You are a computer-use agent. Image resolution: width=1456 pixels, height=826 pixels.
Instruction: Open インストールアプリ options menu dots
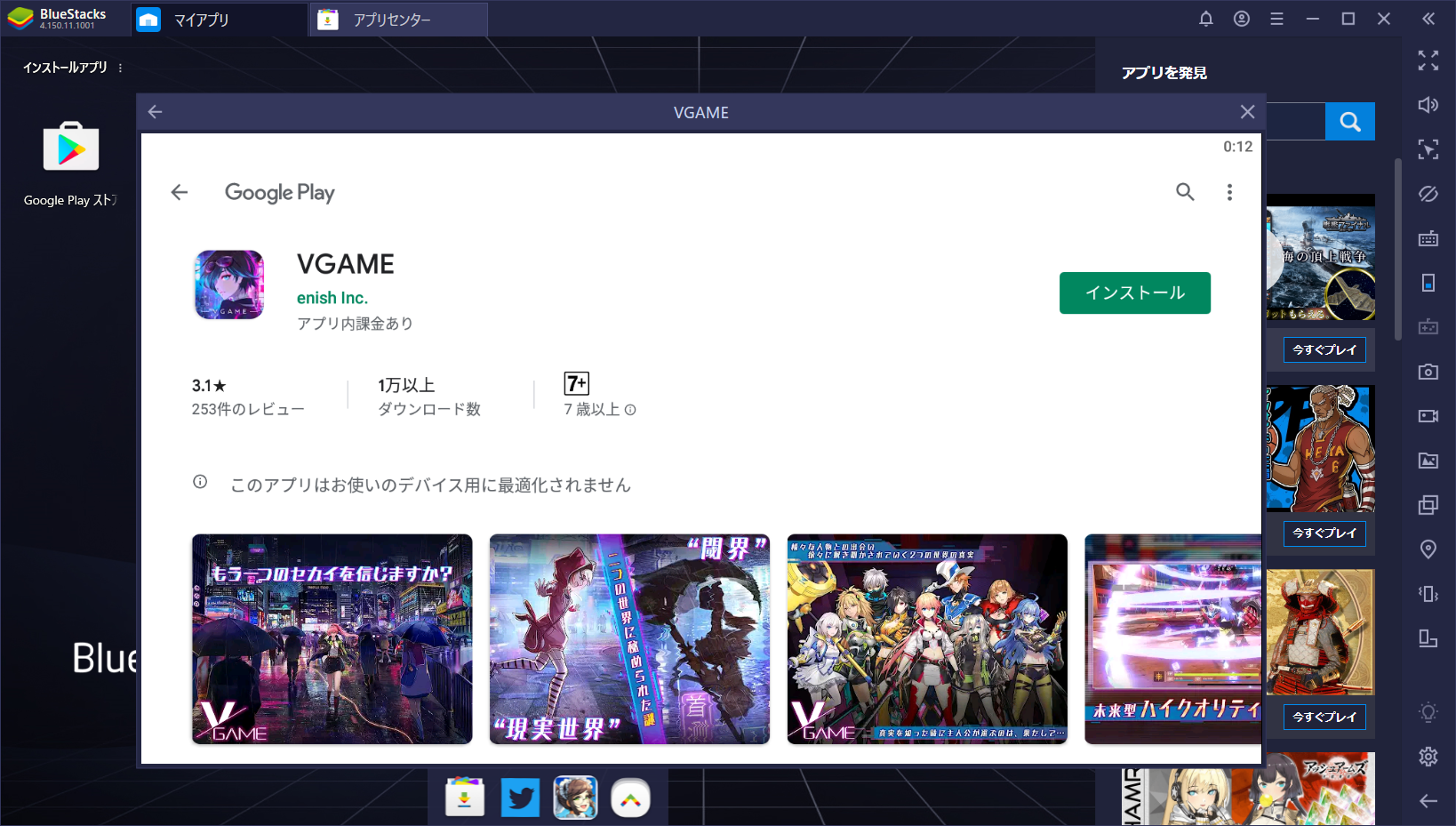coord(120,68)
